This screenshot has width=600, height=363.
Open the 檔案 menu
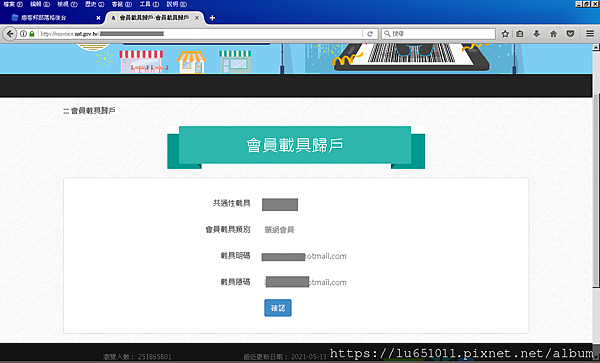(13, 4)
